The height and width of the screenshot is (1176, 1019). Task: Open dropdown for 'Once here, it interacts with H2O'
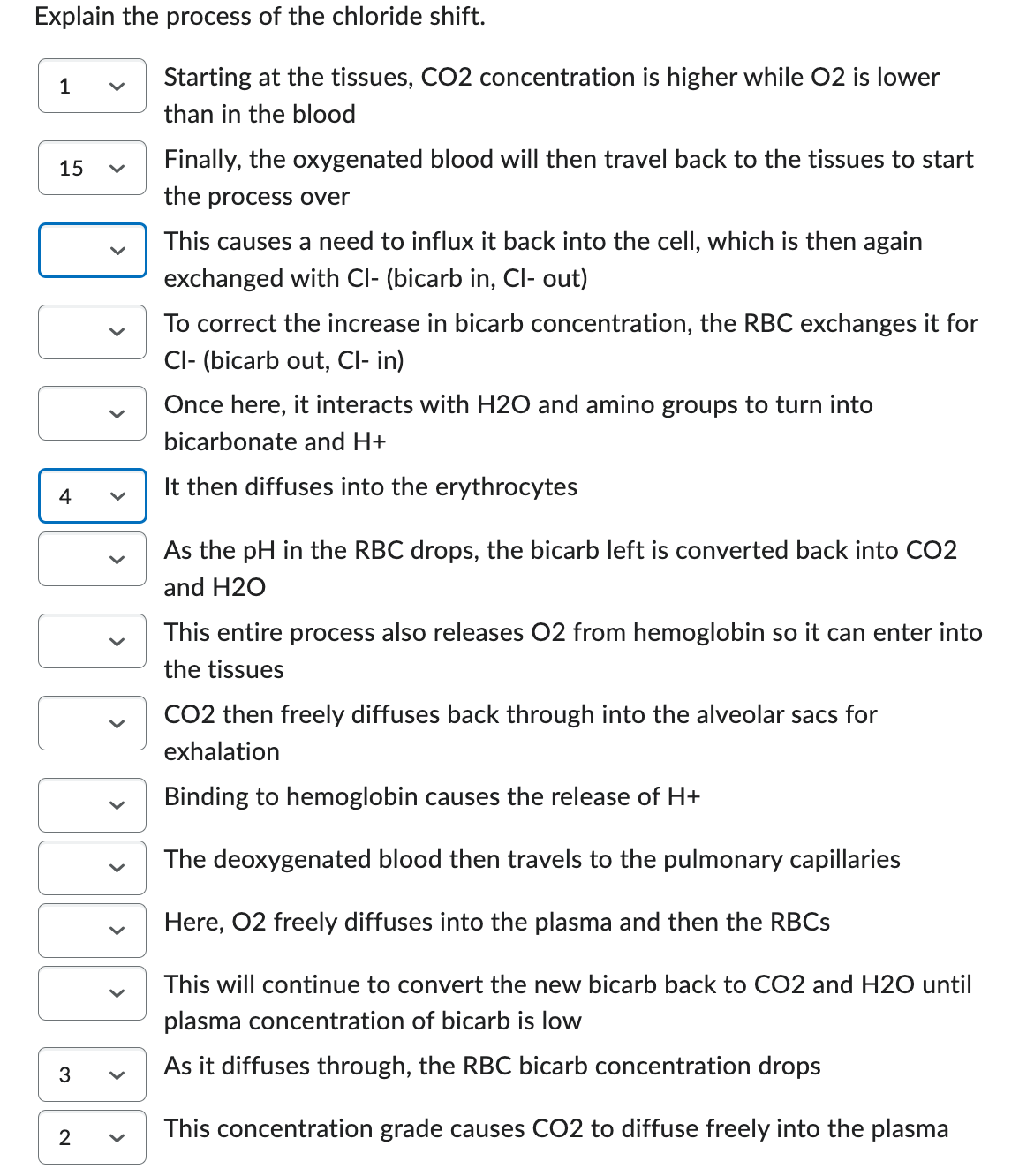pos(92,413)
